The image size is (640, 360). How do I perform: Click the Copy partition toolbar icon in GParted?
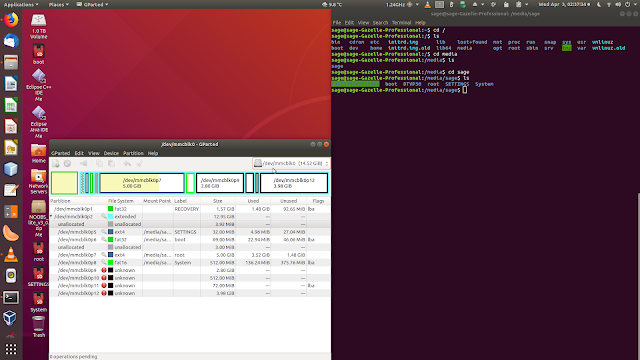[x=99, y=164]
